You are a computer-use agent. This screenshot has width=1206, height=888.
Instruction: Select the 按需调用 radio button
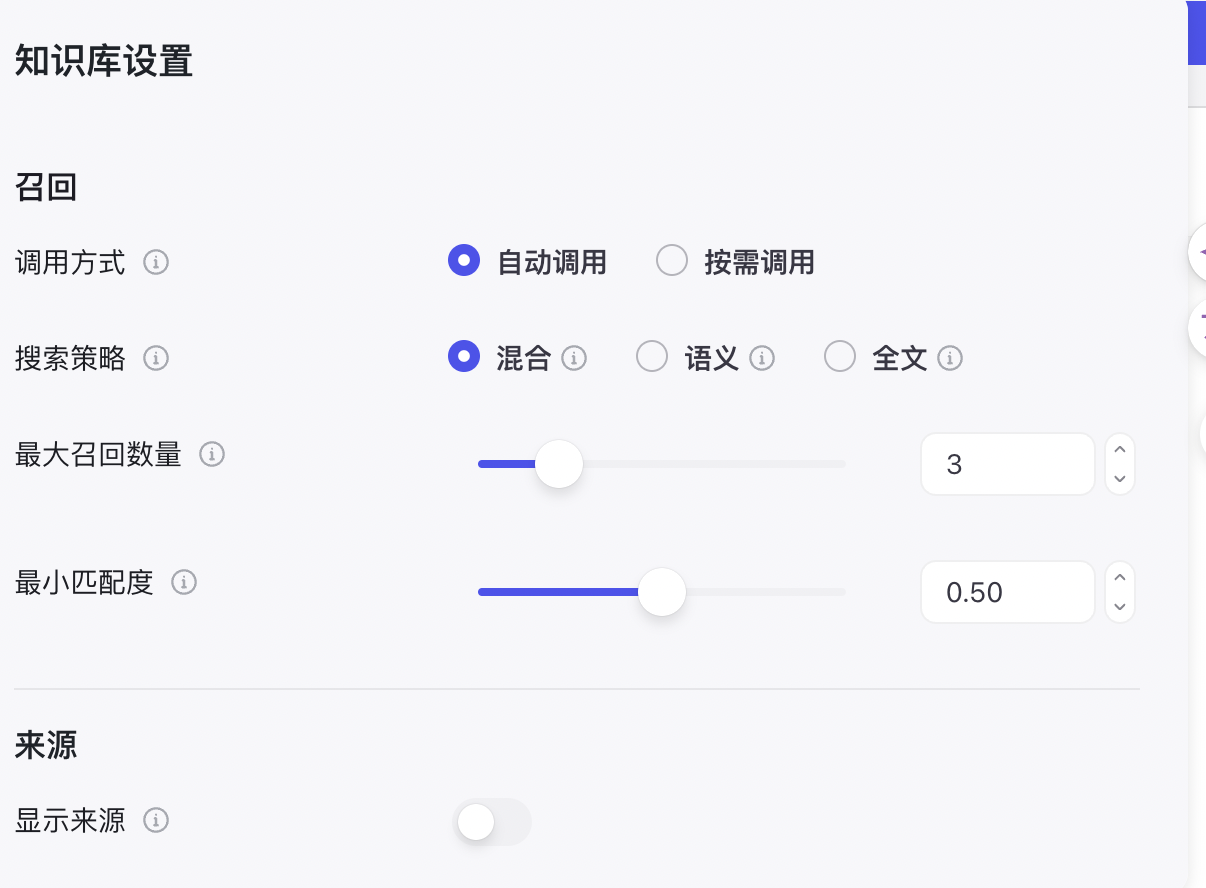[x=672, y=262]
